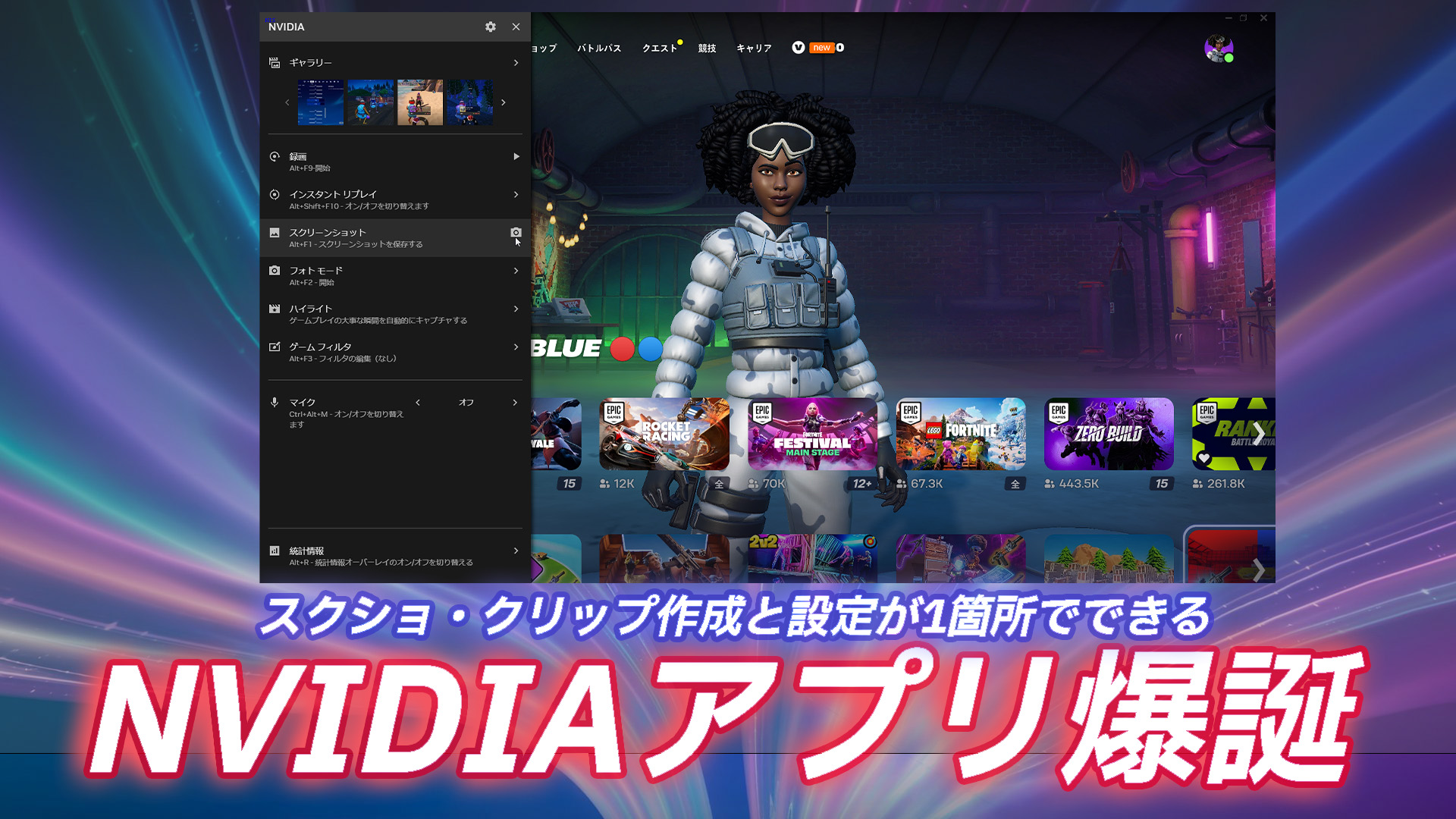Open the キャリア tab in Fortnite

click(x=754, y=48)
